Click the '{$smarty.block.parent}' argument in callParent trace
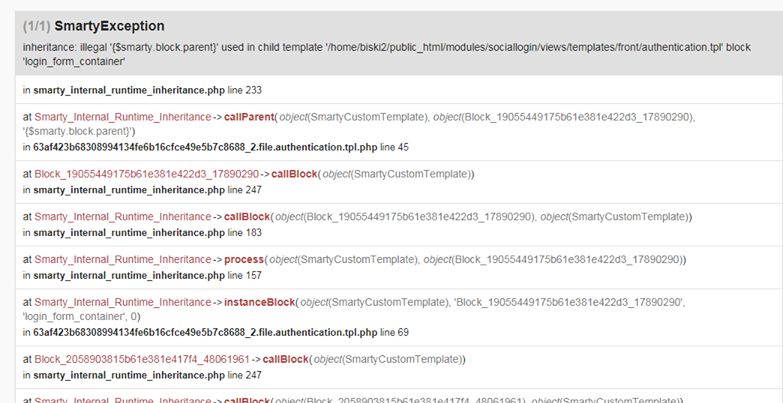Image resolution: width=783 pixels, height=403 pixels. click(x=77, y=131)
